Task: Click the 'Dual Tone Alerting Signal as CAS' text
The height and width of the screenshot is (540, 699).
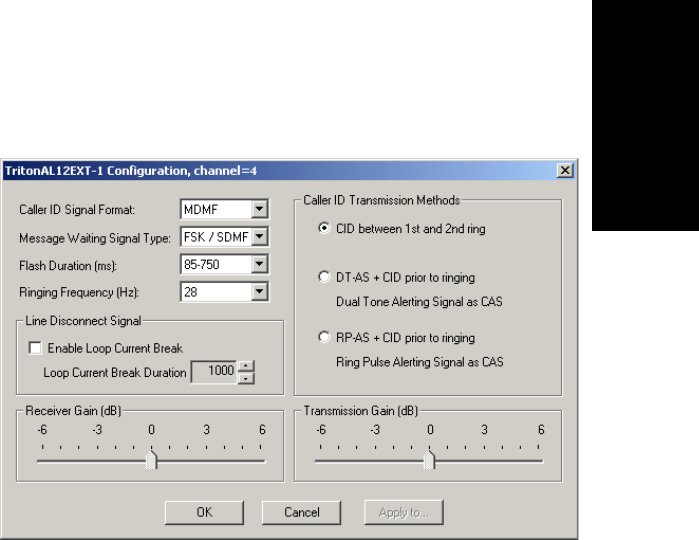Action: point(419,302)
